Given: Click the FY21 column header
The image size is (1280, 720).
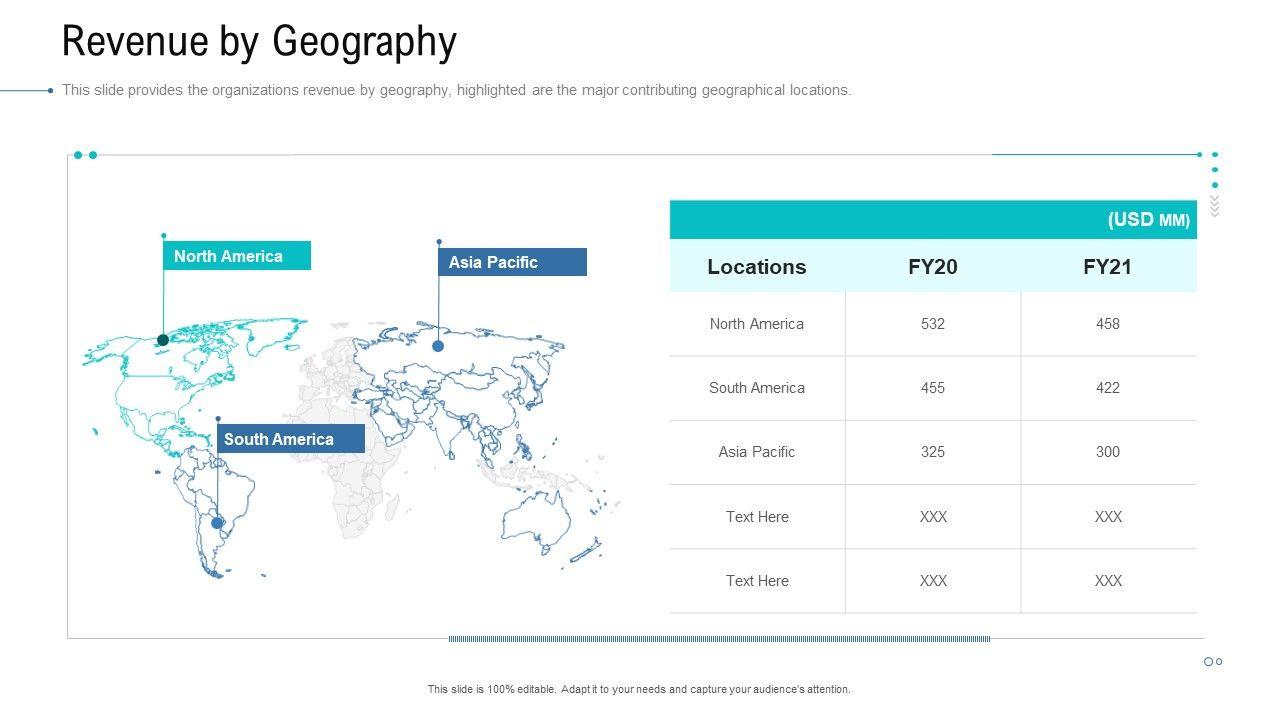Looking at the screenshot, I should [x=1107, y=267].
